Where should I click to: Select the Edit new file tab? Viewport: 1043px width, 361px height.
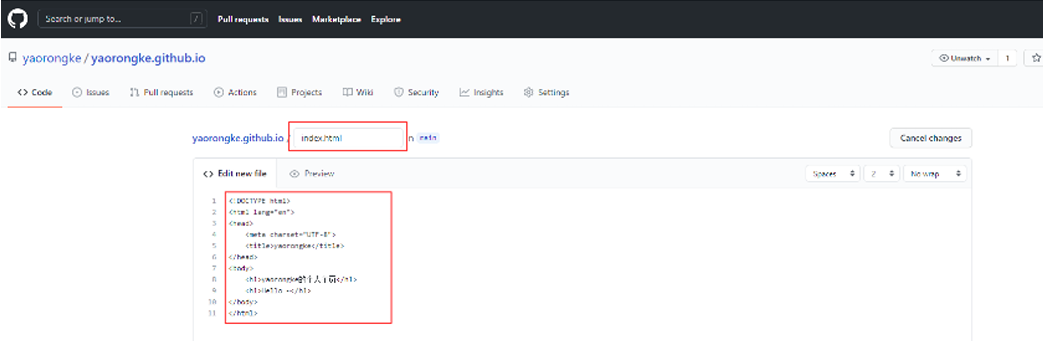[x=235, y=174]
